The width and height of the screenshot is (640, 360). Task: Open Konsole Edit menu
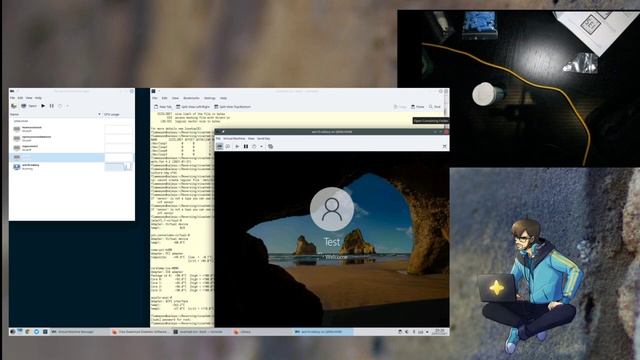(164, 98)
